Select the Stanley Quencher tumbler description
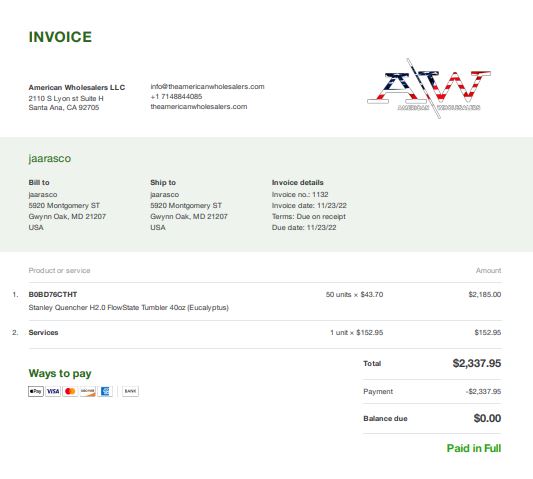Screen dimensions: 533x479 (x=128, y=308)
